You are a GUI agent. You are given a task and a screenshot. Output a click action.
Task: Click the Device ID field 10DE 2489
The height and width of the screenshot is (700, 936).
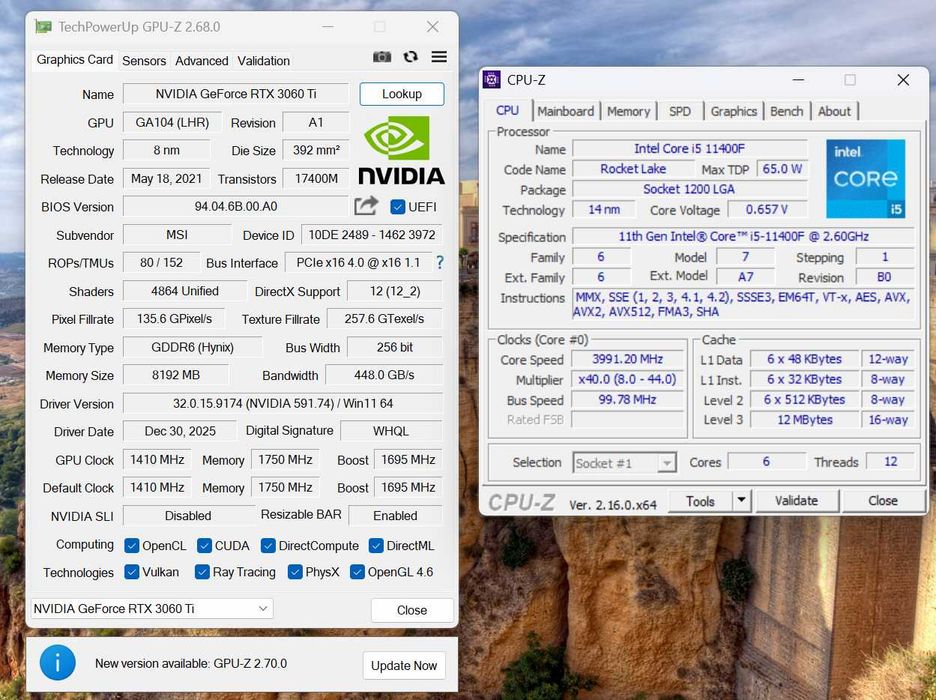coord(371,235)
